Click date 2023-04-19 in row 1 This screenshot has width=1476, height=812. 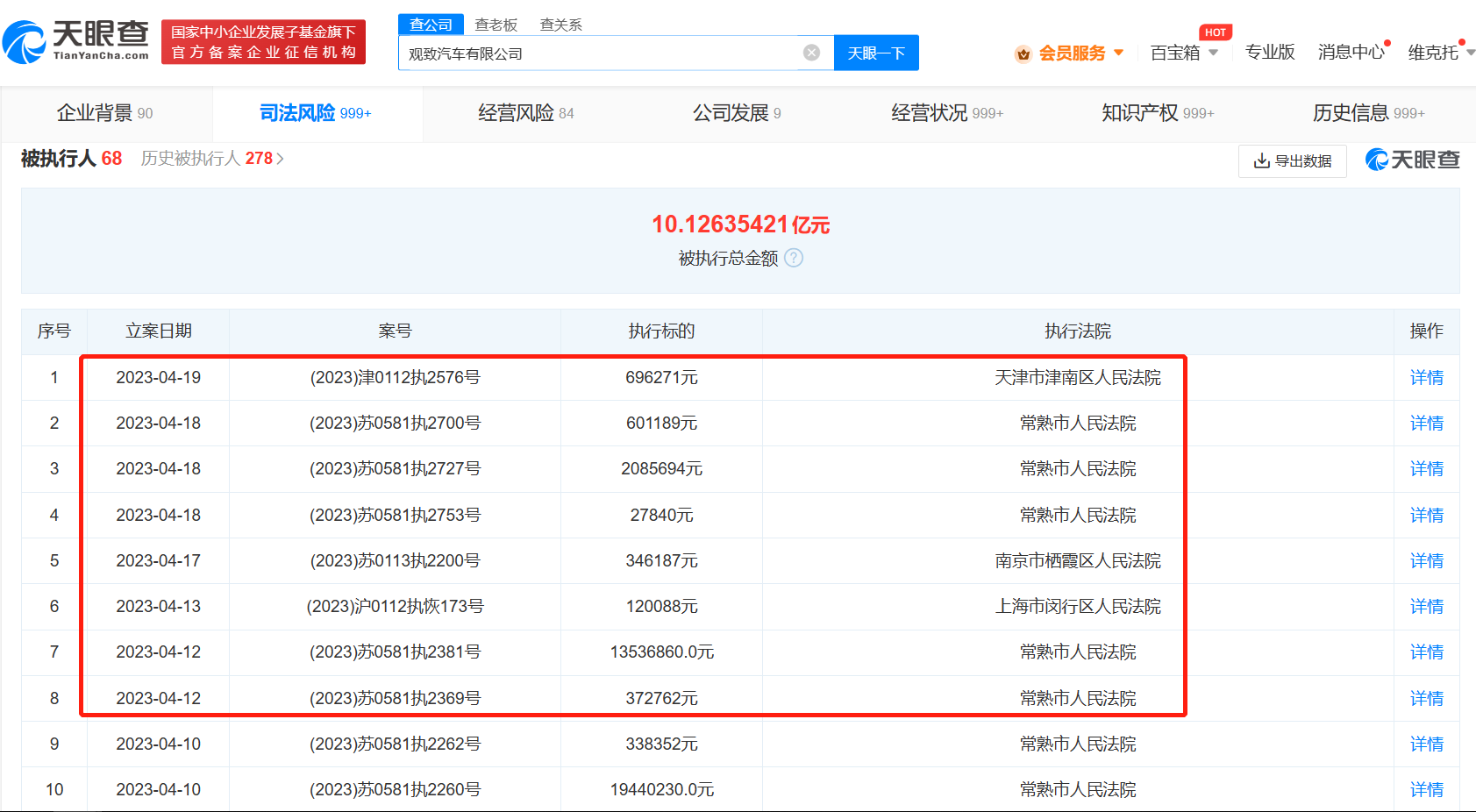pos(159,378)
